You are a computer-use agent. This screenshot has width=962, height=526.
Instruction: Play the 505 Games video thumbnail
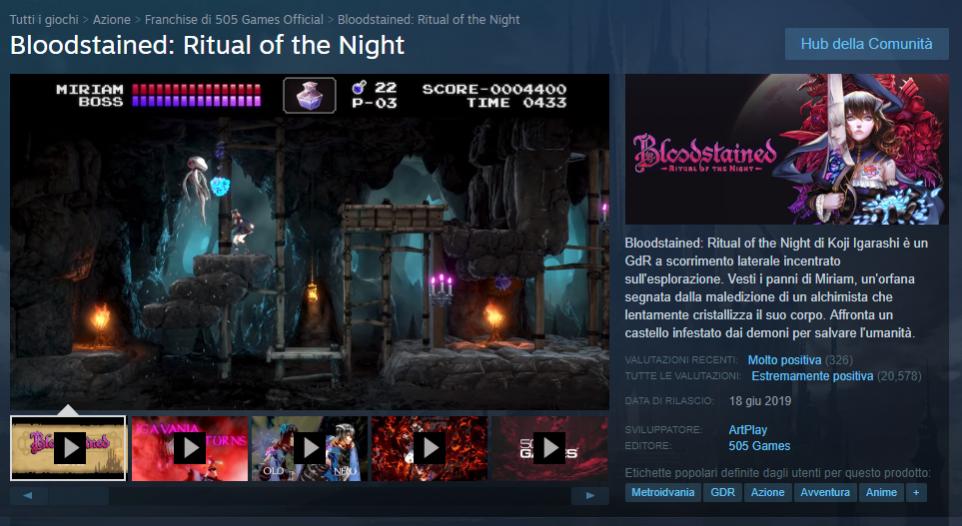[550, 448]
